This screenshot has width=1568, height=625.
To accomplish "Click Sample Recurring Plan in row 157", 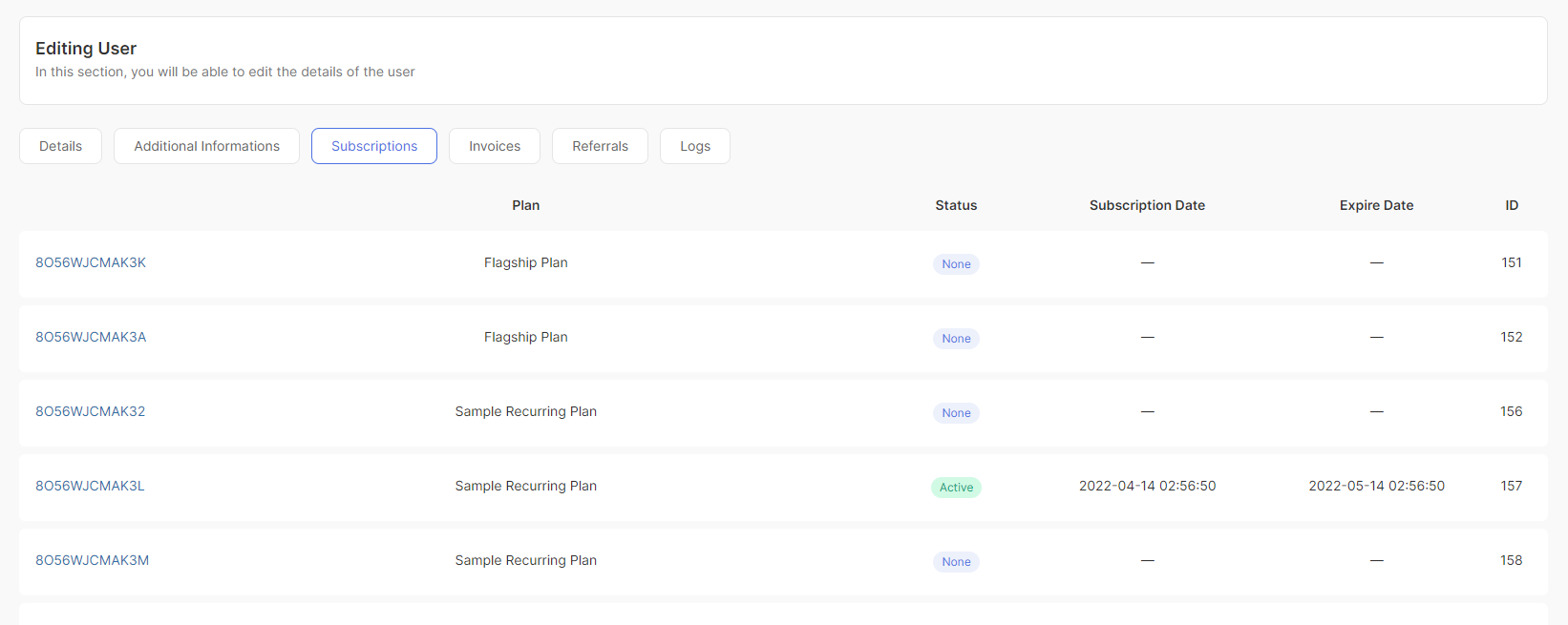I will 526,486.
